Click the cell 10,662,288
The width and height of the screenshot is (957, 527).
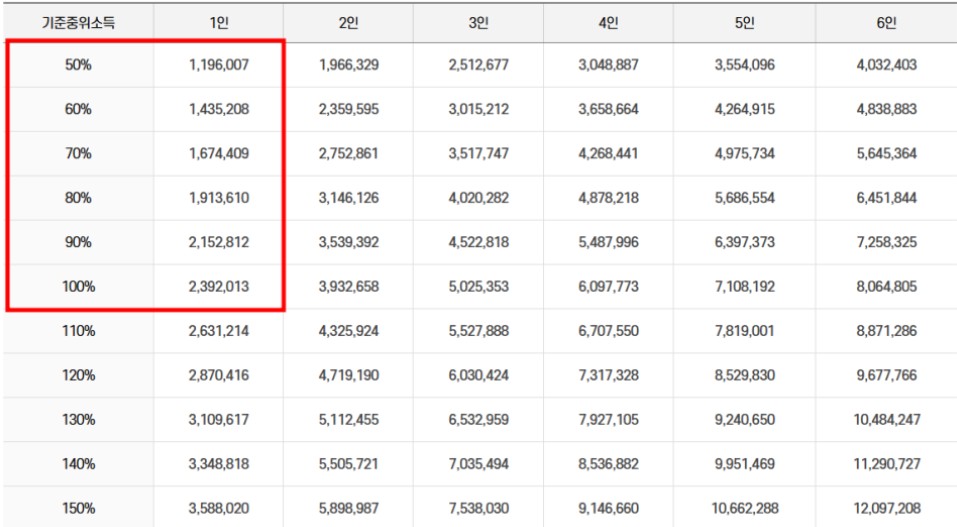745,508
